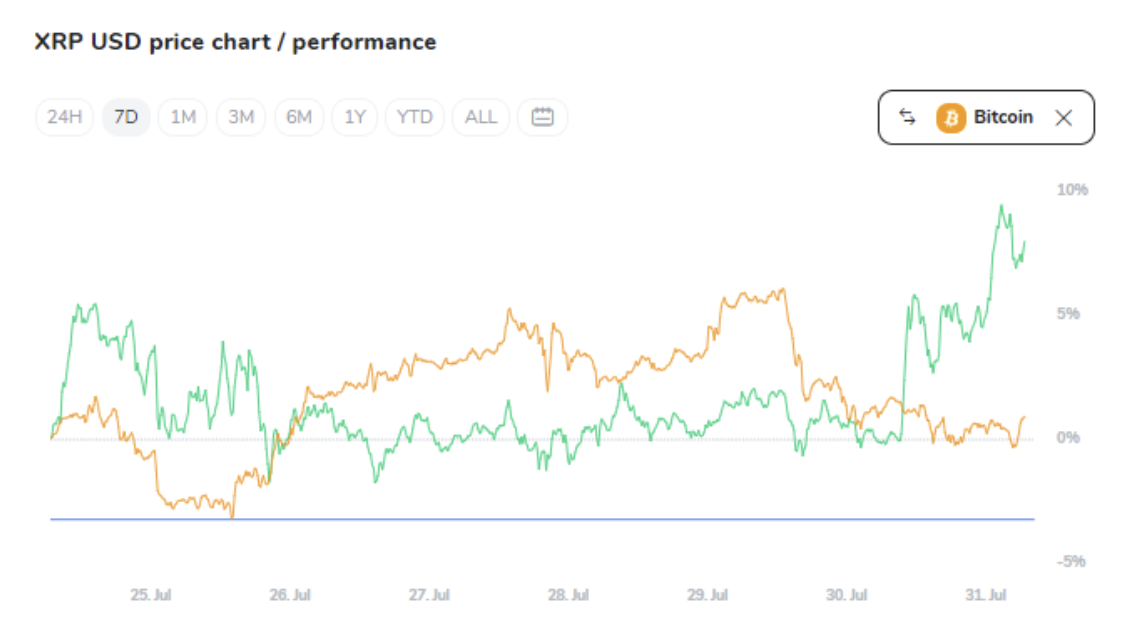
Task: Select the 24H time range
Action: point(64,117)
